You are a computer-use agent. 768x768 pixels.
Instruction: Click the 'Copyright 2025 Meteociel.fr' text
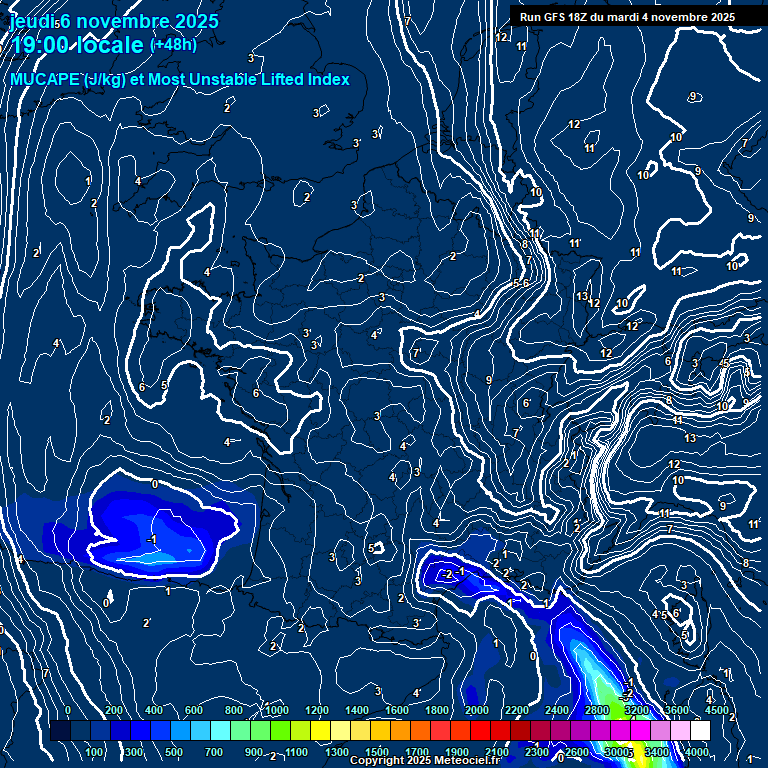425,760
